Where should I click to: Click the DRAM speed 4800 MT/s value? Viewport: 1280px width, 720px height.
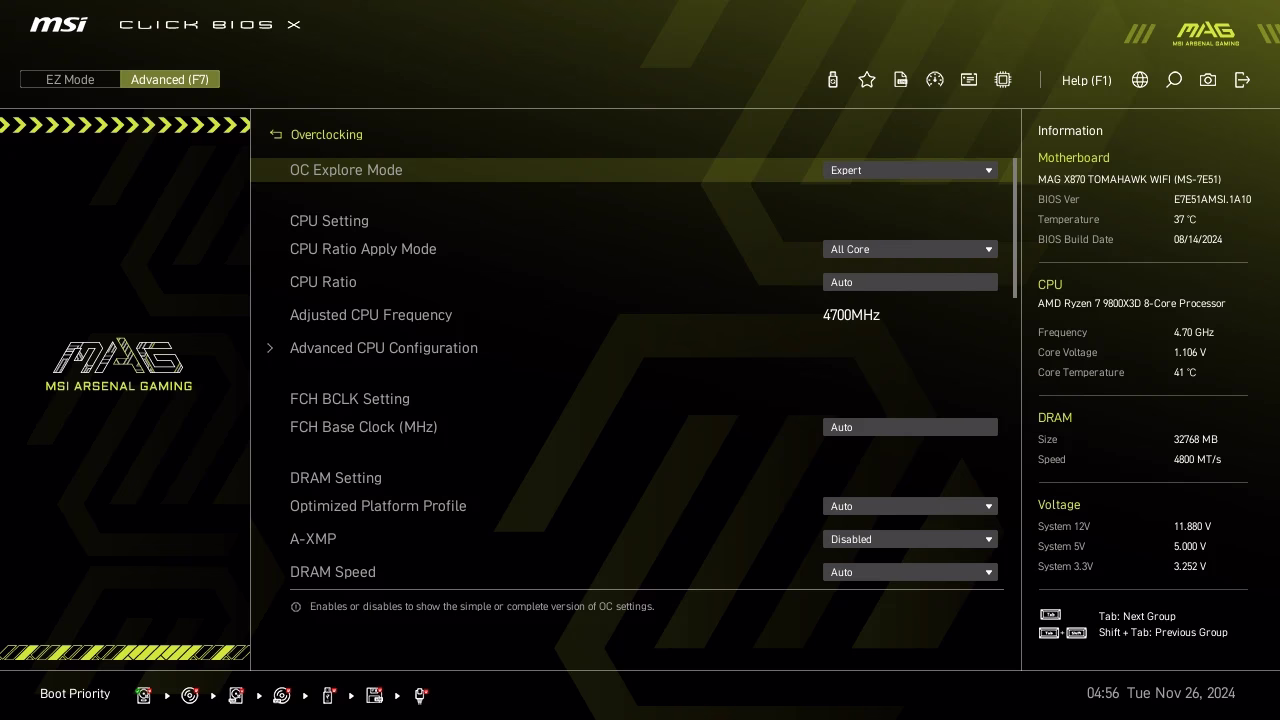tap(1197, 459)
